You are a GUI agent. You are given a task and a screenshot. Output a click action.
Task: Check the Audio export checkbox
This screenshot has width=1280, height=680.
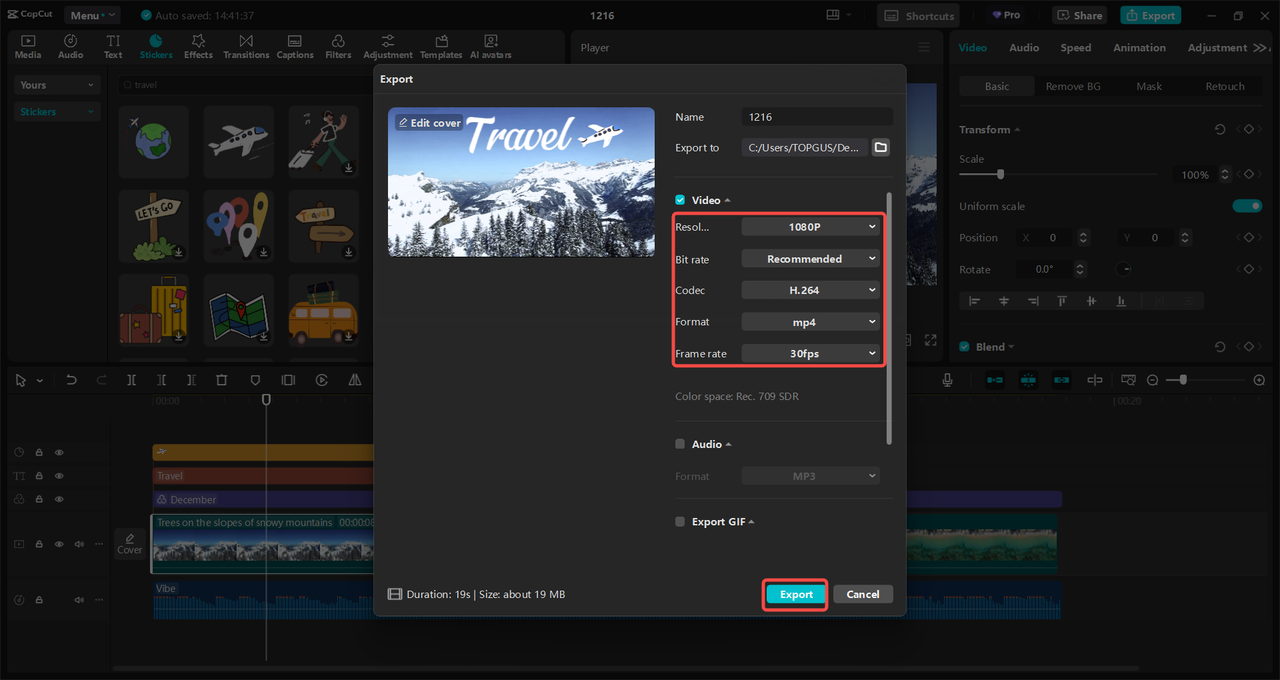tap(680, 444)
